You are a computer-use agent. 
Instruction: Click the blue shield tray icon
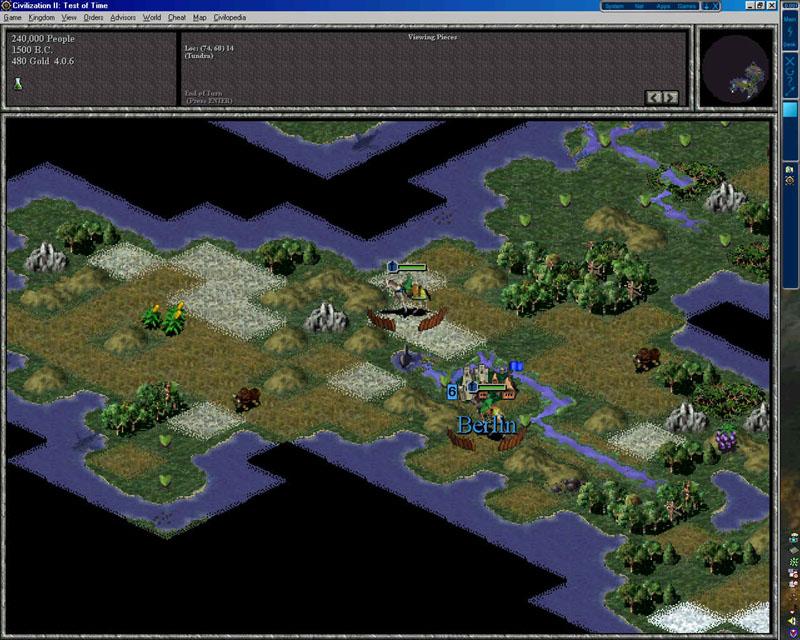[793, 633]
